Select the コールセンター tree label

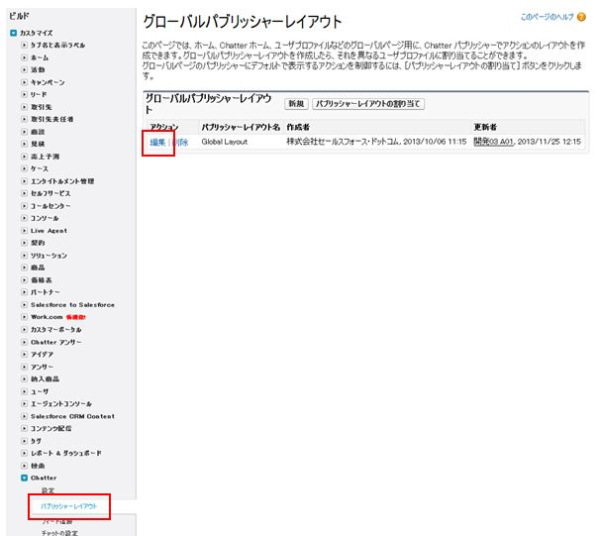pyautogui.click(x=51, y=206)
